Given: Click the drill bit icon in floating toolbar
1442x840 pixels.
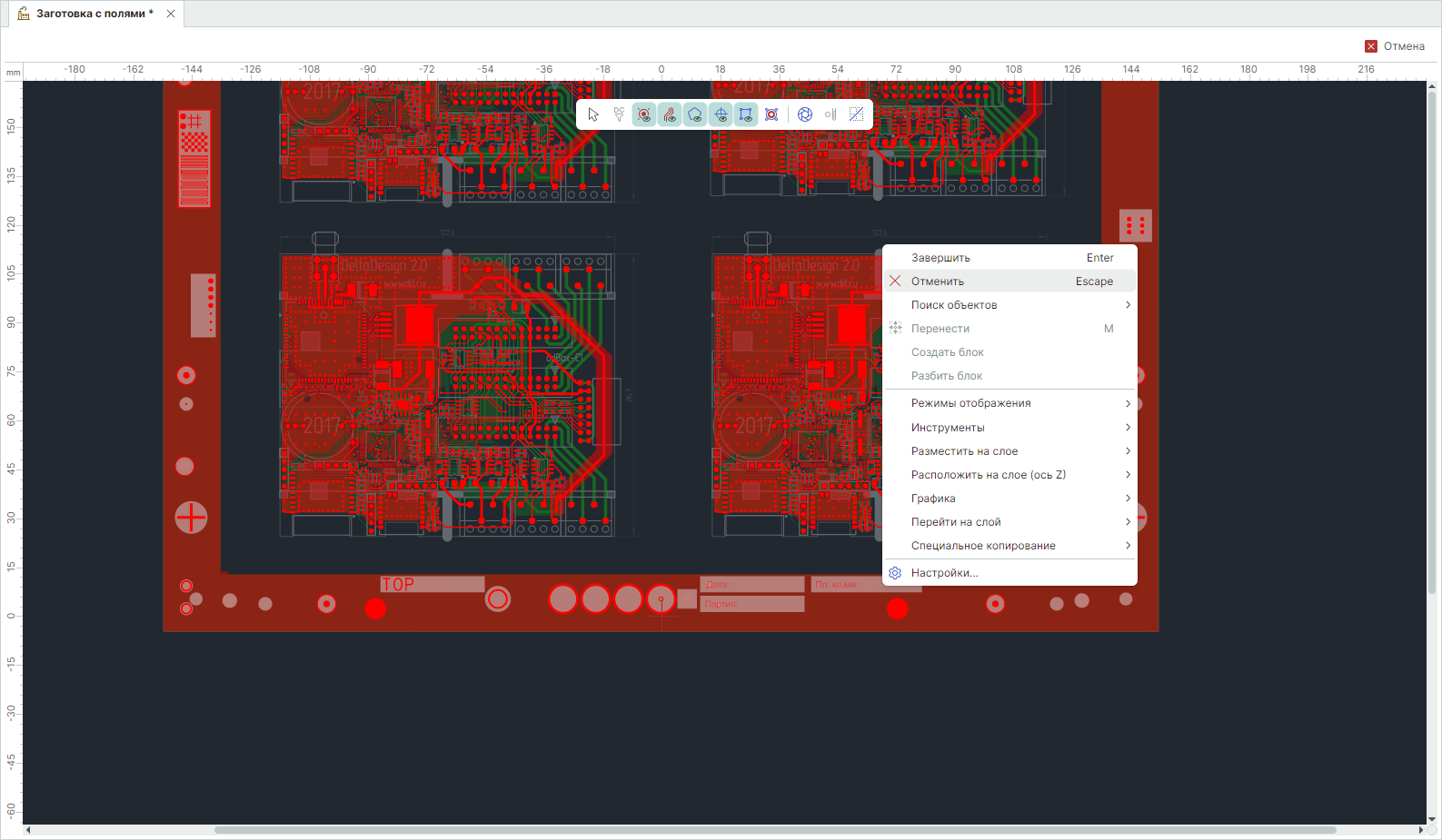Looking at the screenshot, I should click(x=830, y=114).
